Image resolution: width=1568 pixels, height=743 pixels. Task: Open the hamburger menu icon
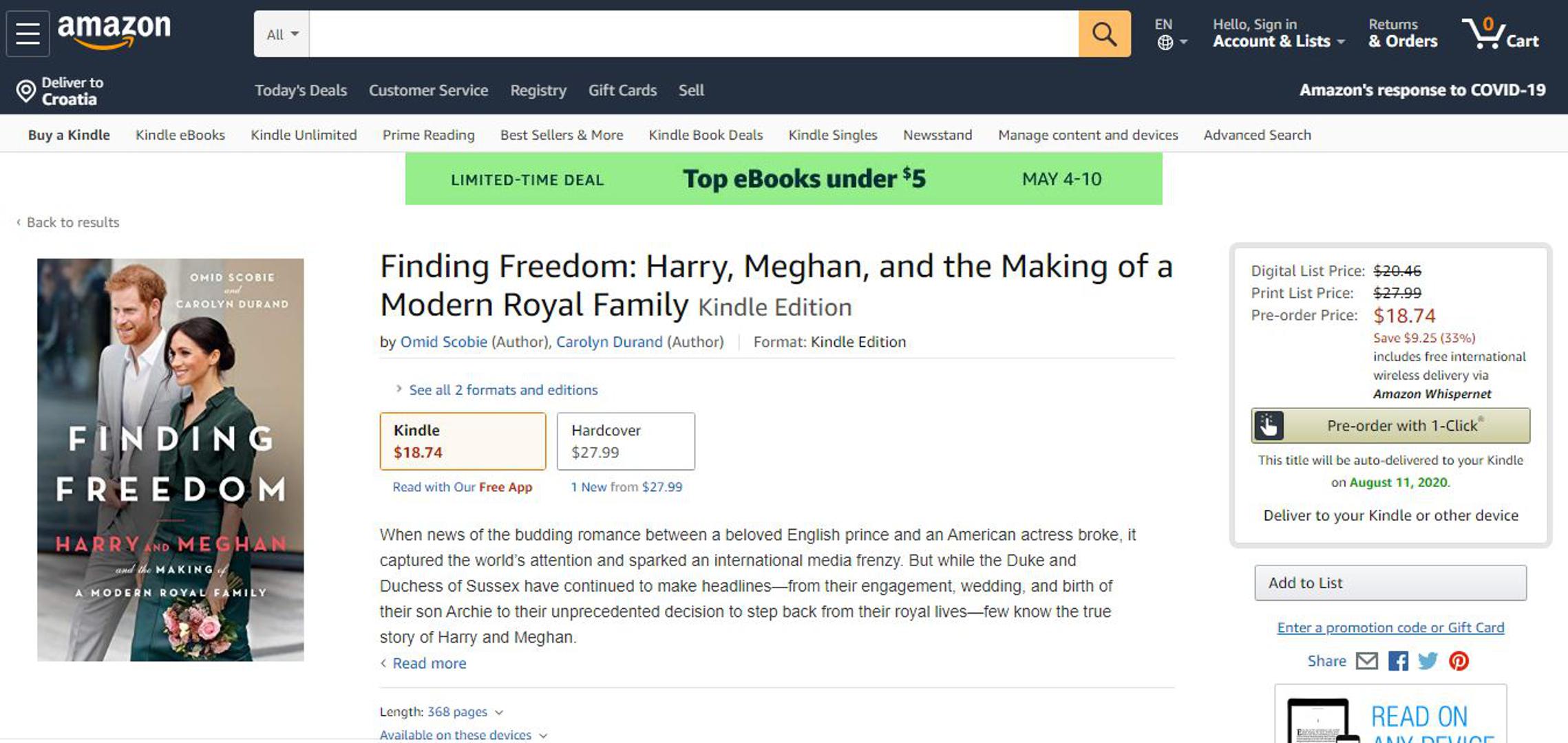pyautogui.click(x=28, y=33)
